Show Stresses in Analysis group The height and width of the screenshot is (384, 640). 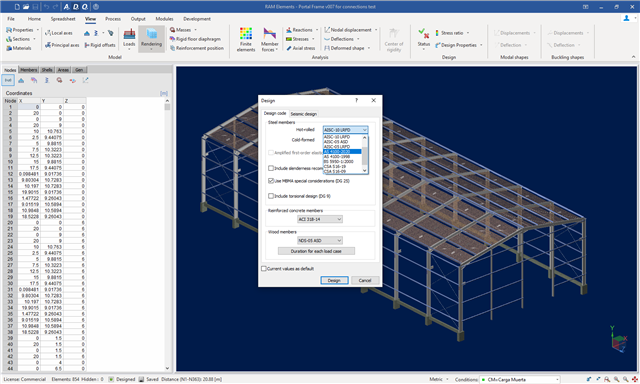click(x=297, y=39)
